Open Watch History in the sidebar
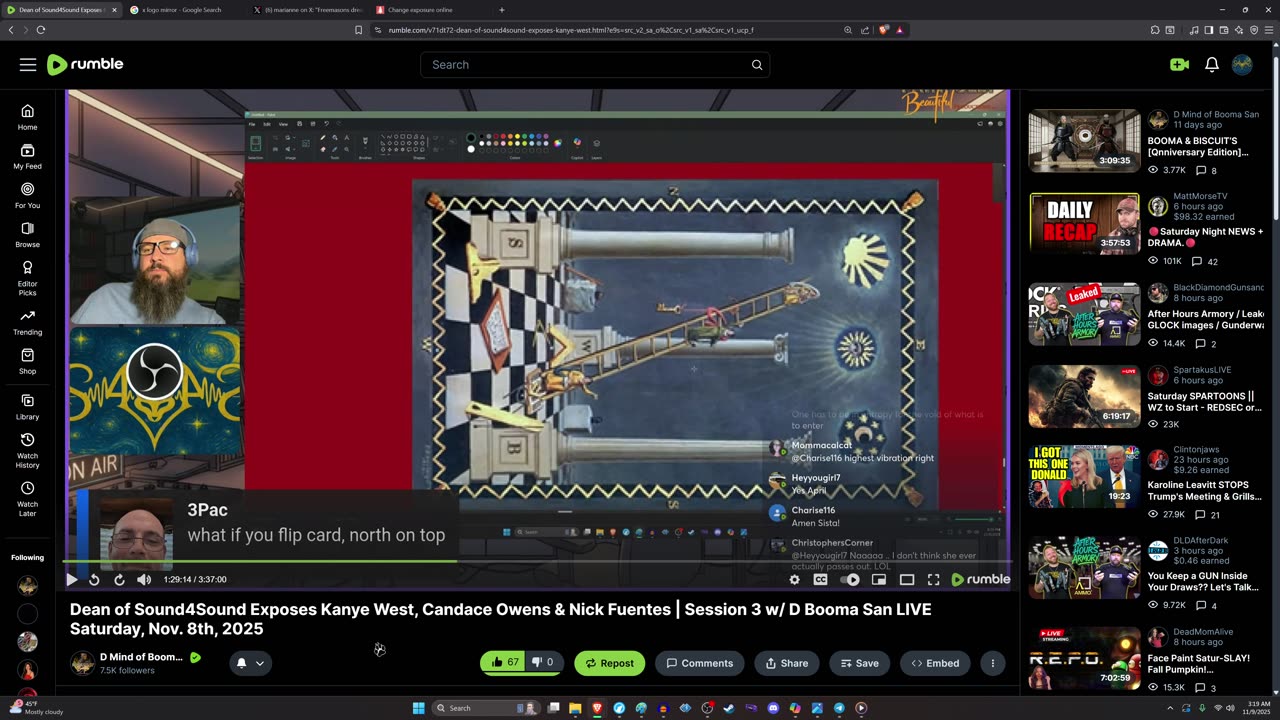This screenshot has width=1280, height=720. pyautogui.click(x=28, y=451)
